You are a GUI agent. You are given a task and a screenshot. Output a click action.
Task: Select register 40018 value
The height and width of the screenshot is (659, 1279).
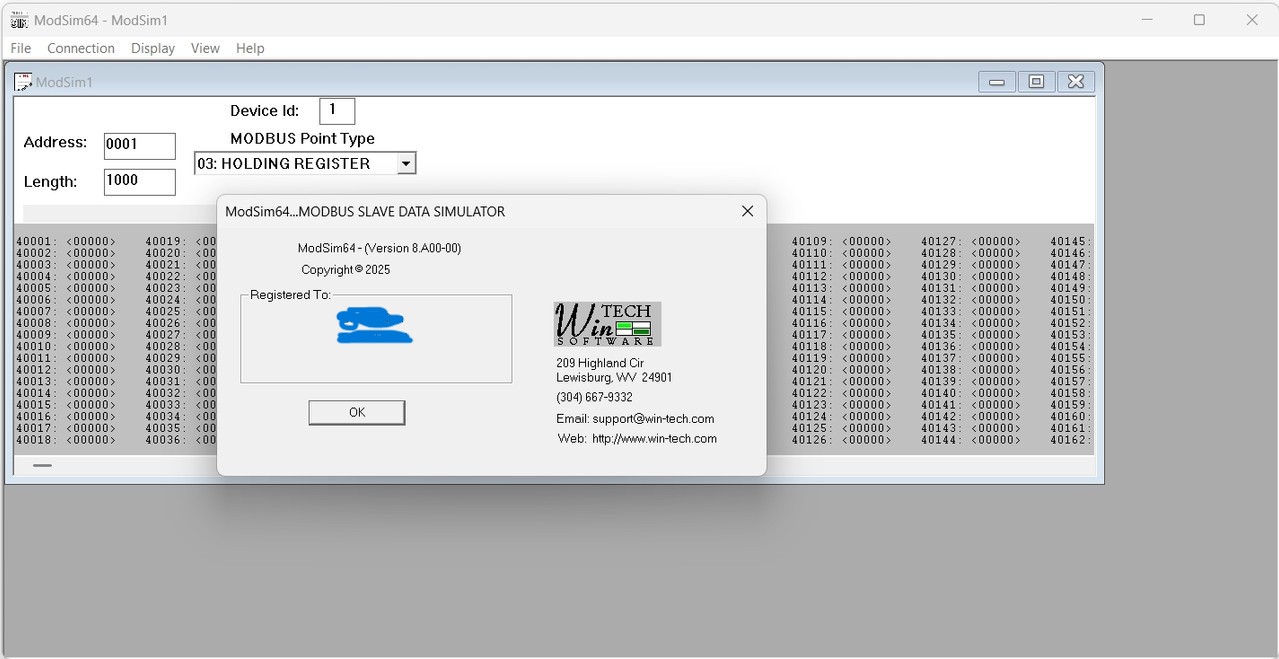[91, 440]
